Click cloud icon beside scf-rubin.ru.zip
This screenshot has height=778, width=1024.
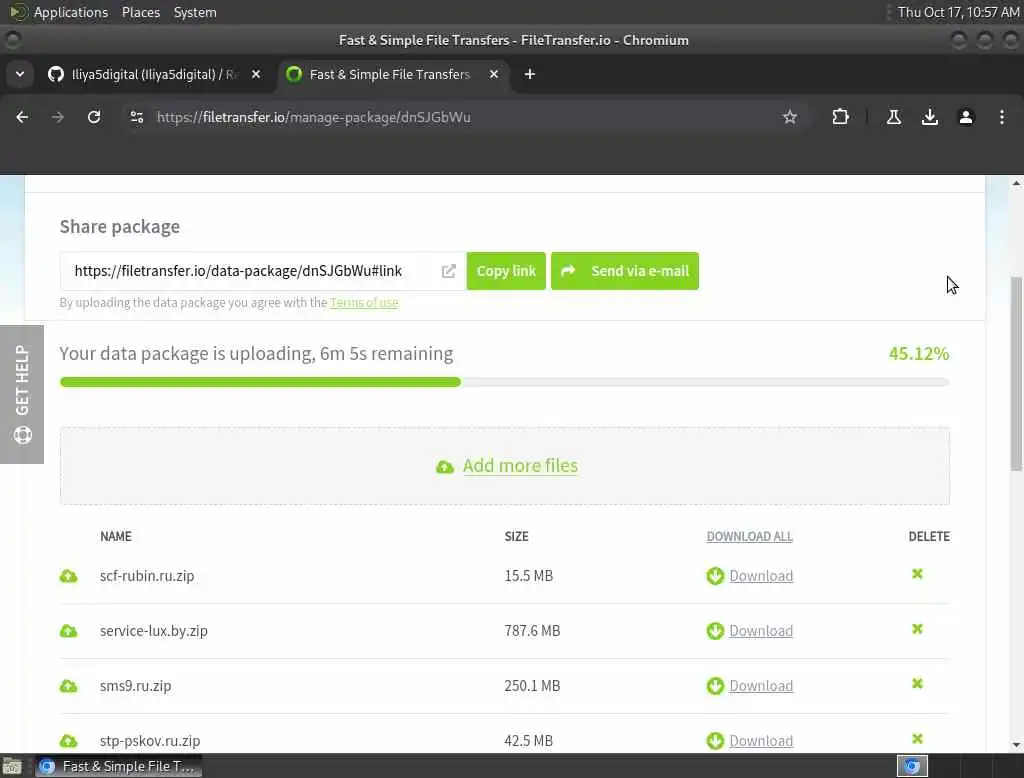pyautogui.click(x=69, y=576)
